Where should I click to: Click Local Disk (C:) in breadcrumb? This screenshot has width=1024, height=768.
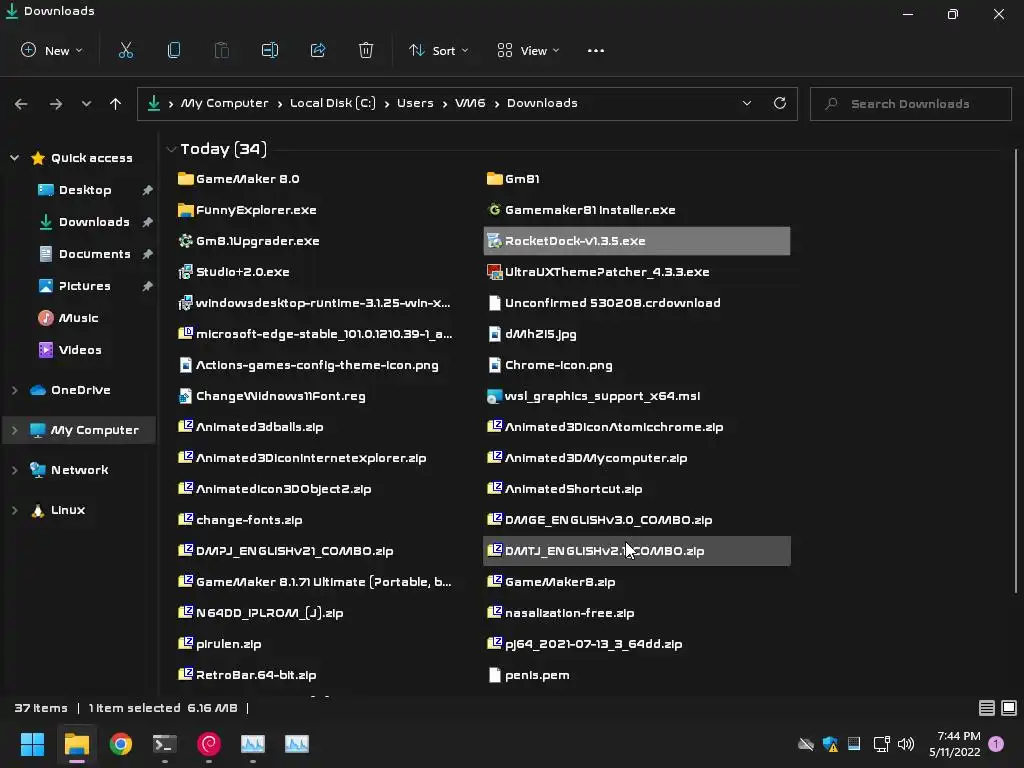pyautogui.click(x=332, y=103)
